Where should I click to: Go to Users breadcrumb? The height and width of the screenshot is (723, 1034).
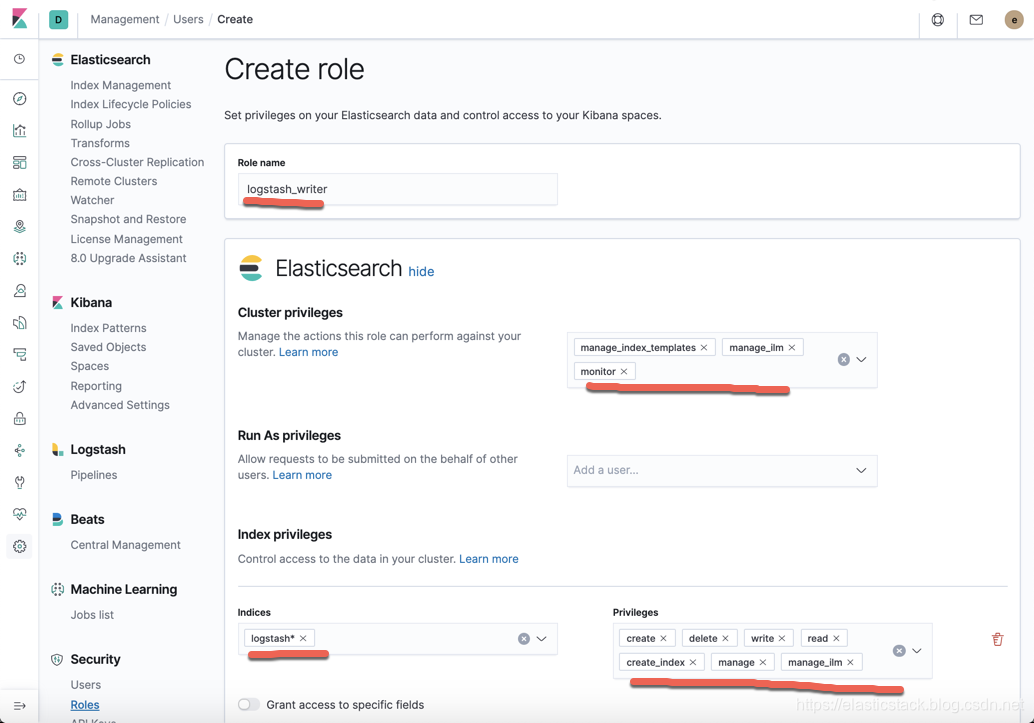point(188,19)
